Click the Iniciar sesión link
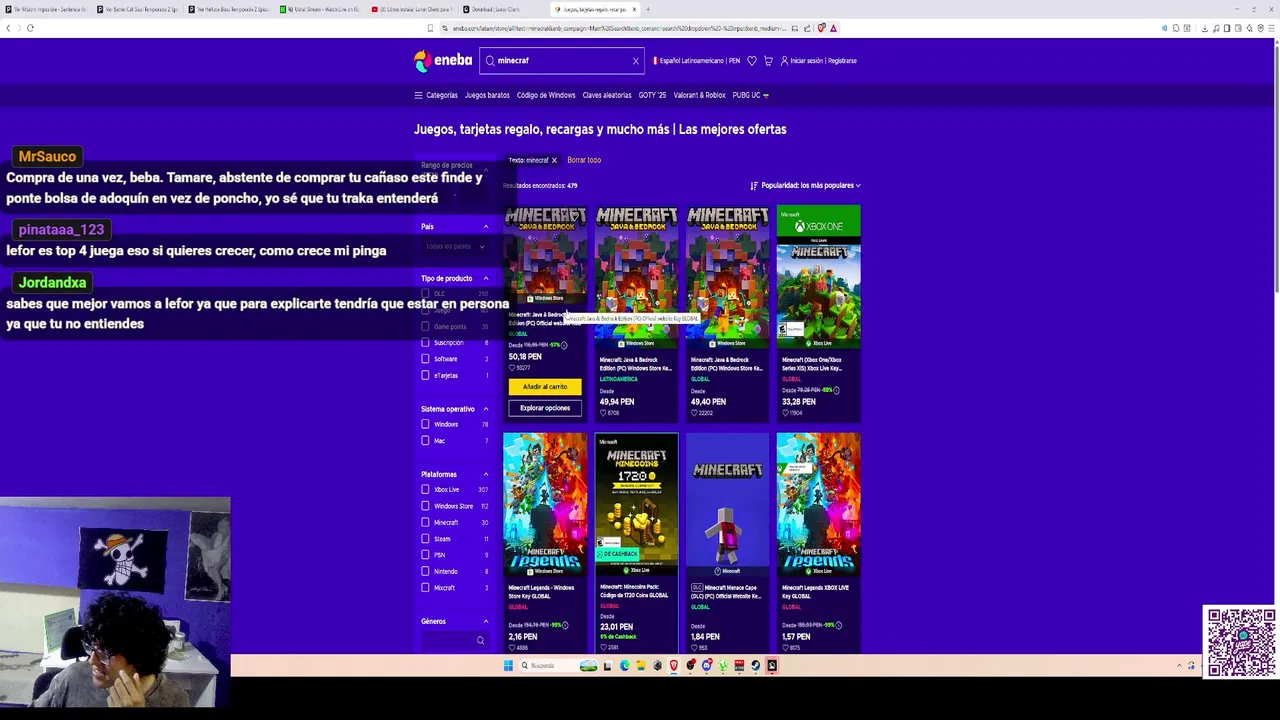1280x720 pixels. point(807,61)
